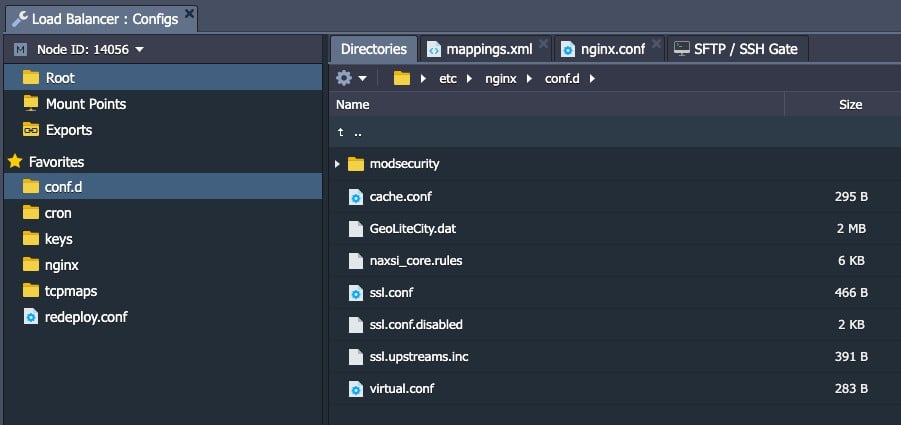This screenshot has height=425, width=901.
Task: Click the tcpmaps folder icon
Action: click(31, 291)
